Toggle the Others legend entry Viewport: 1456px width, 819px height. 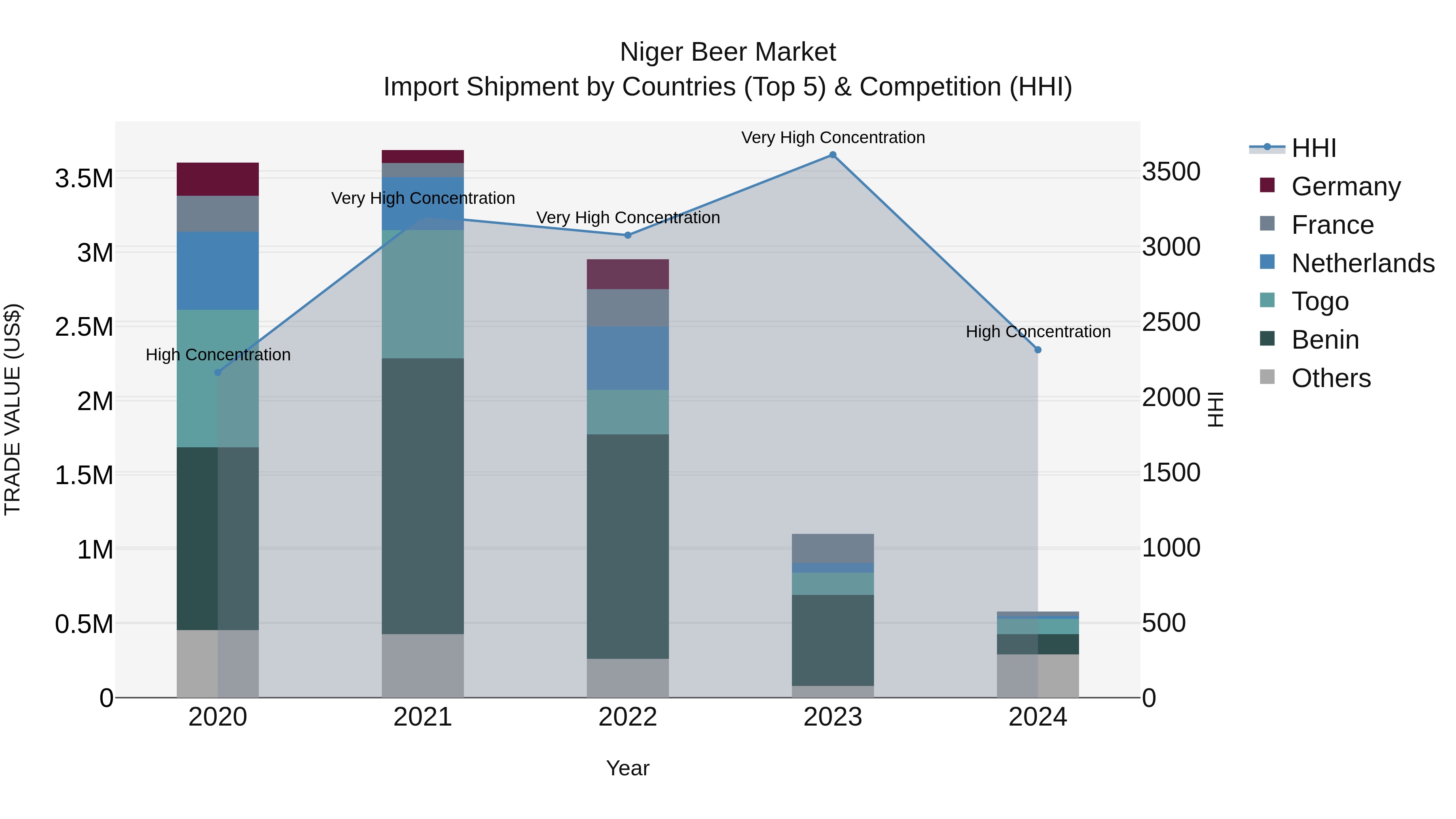coord(1316,378)
